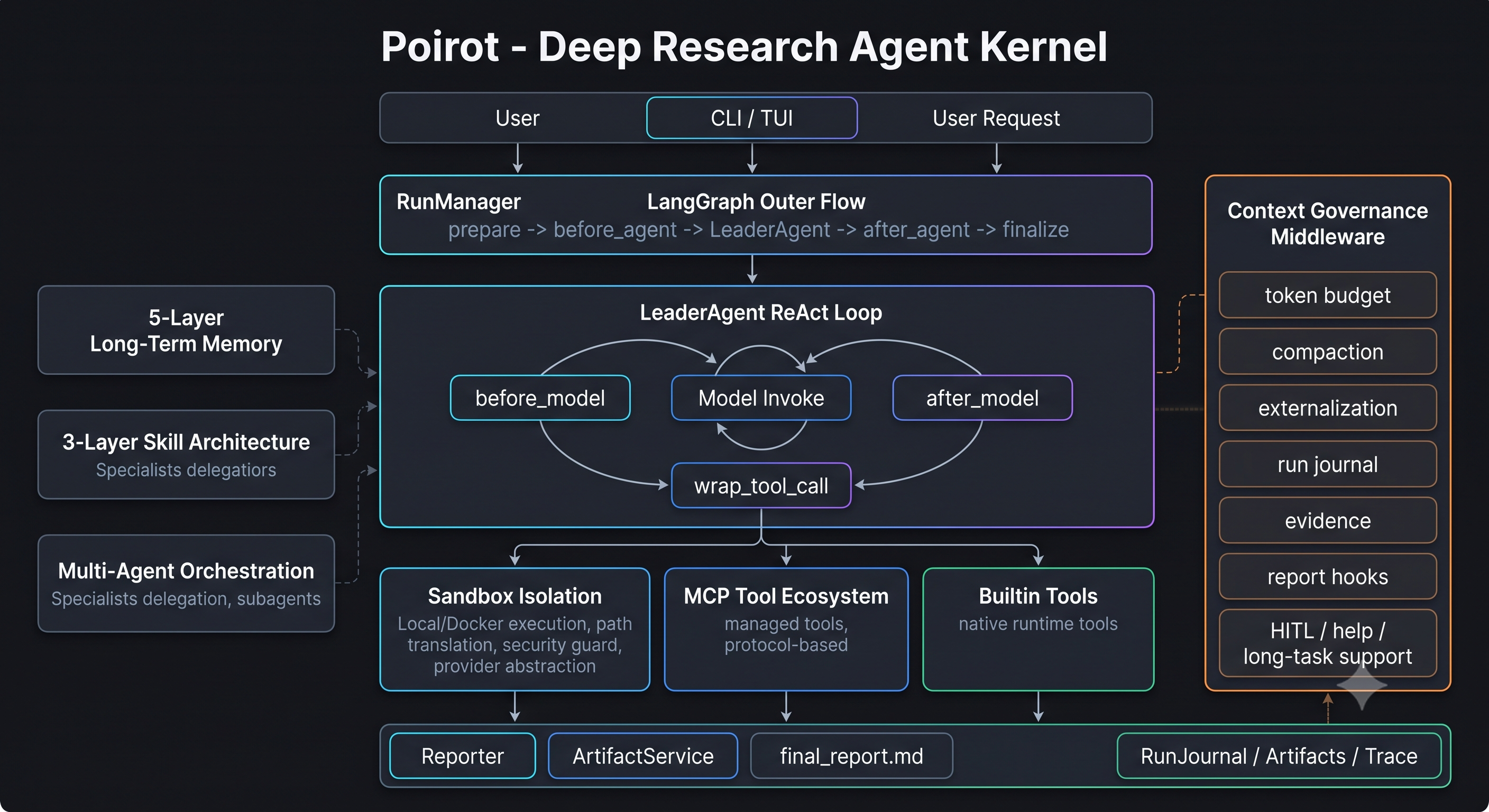1489x812 pixels.
Task: Select the RunManager heading
Action: click(x=458, y=202)
